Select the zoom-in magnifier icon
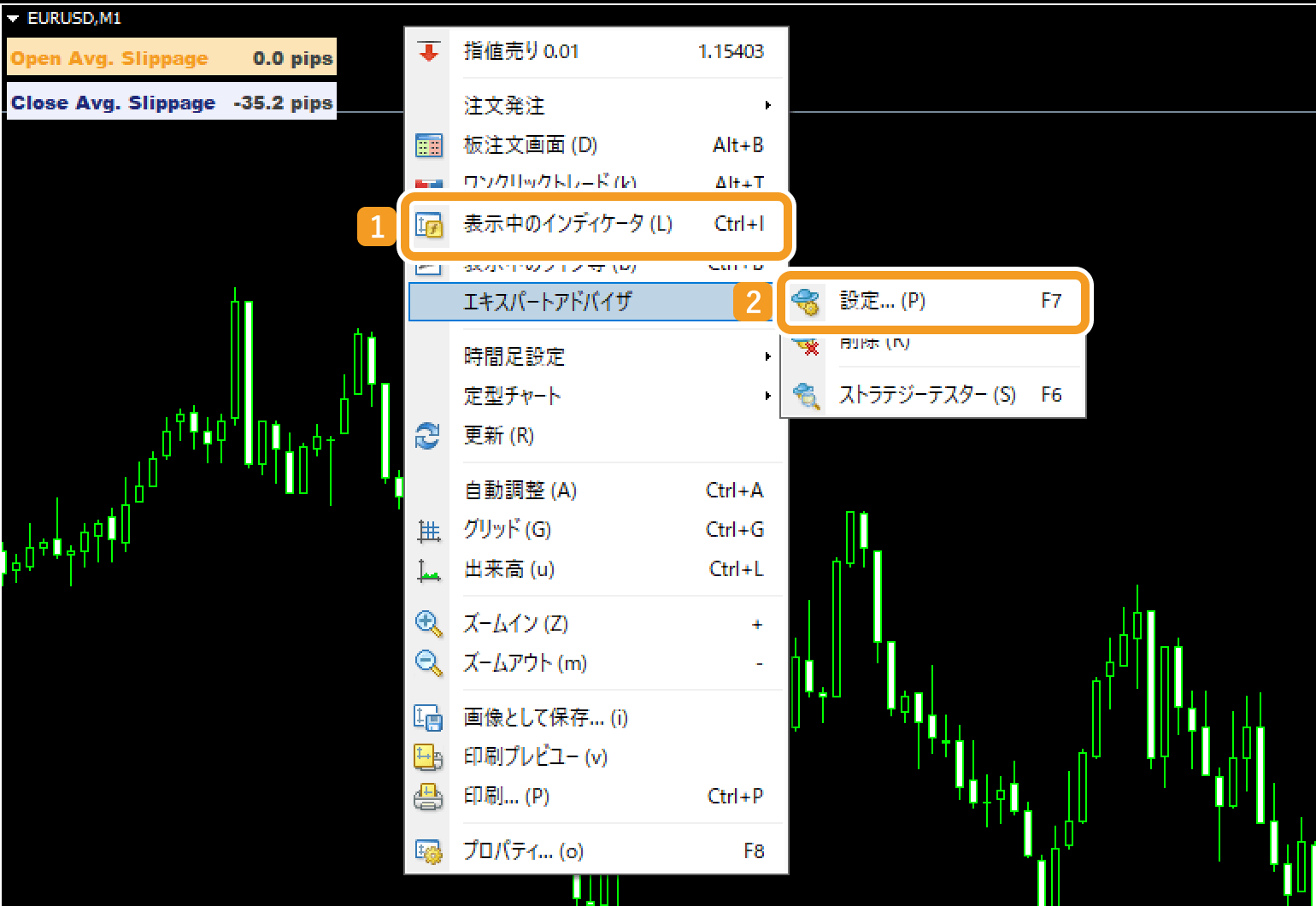 (x=428, y=624)
